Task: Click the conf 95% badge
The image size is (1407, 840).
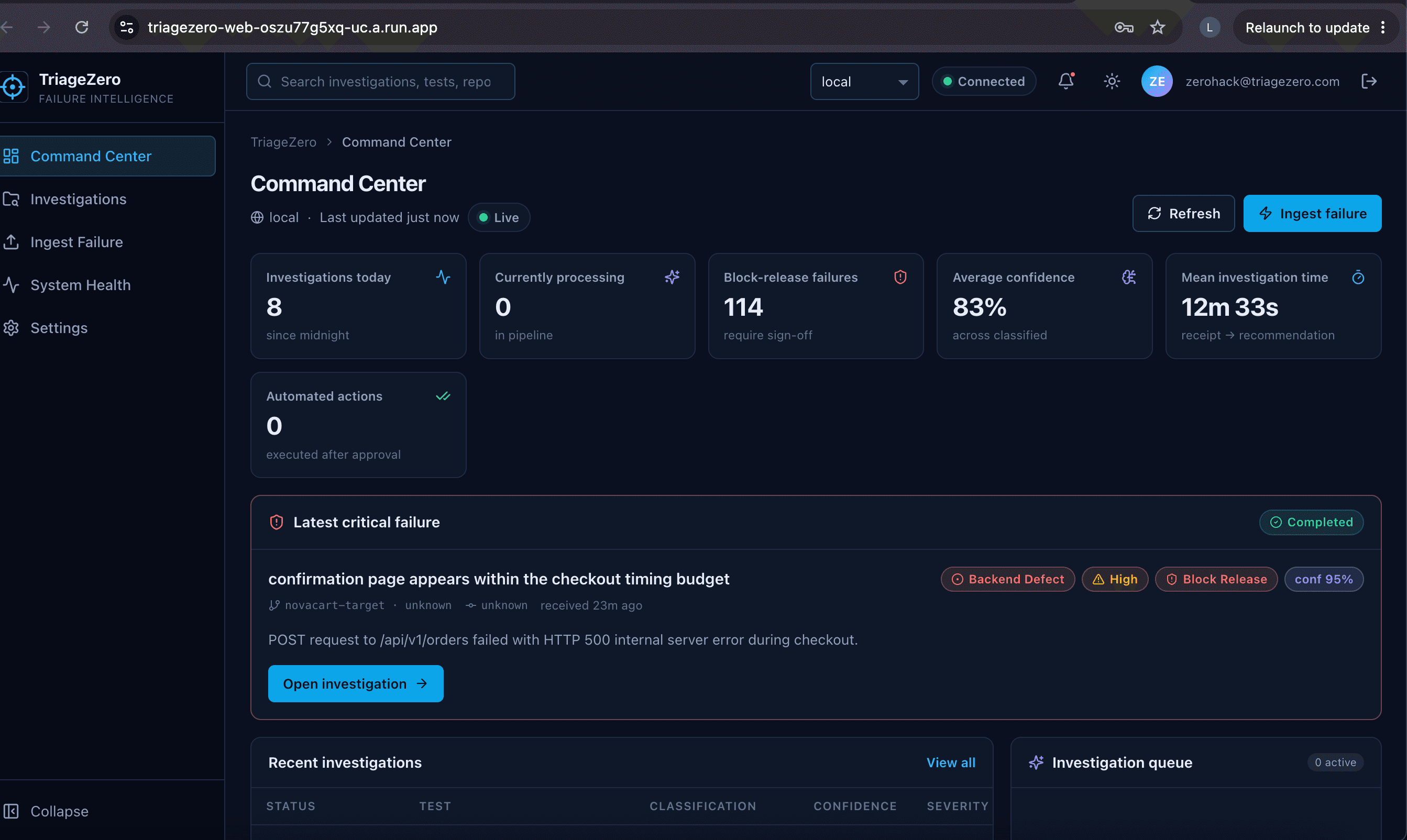Action: click(x=1324, y=579)
